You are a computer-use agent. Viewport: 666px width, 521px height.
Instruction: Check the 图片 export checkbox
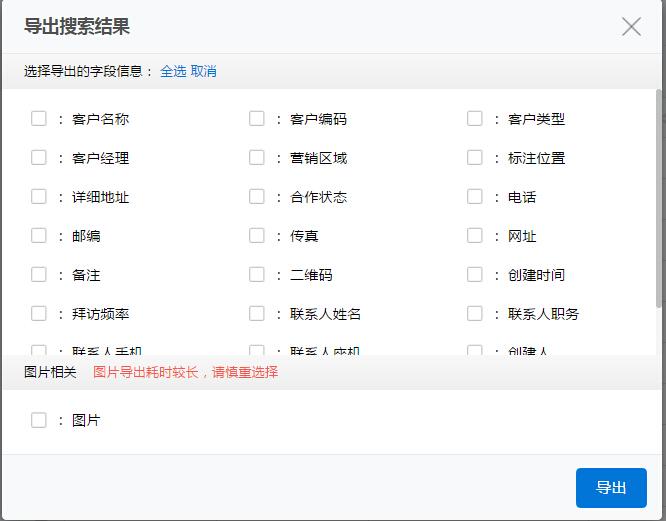(39, 420)
